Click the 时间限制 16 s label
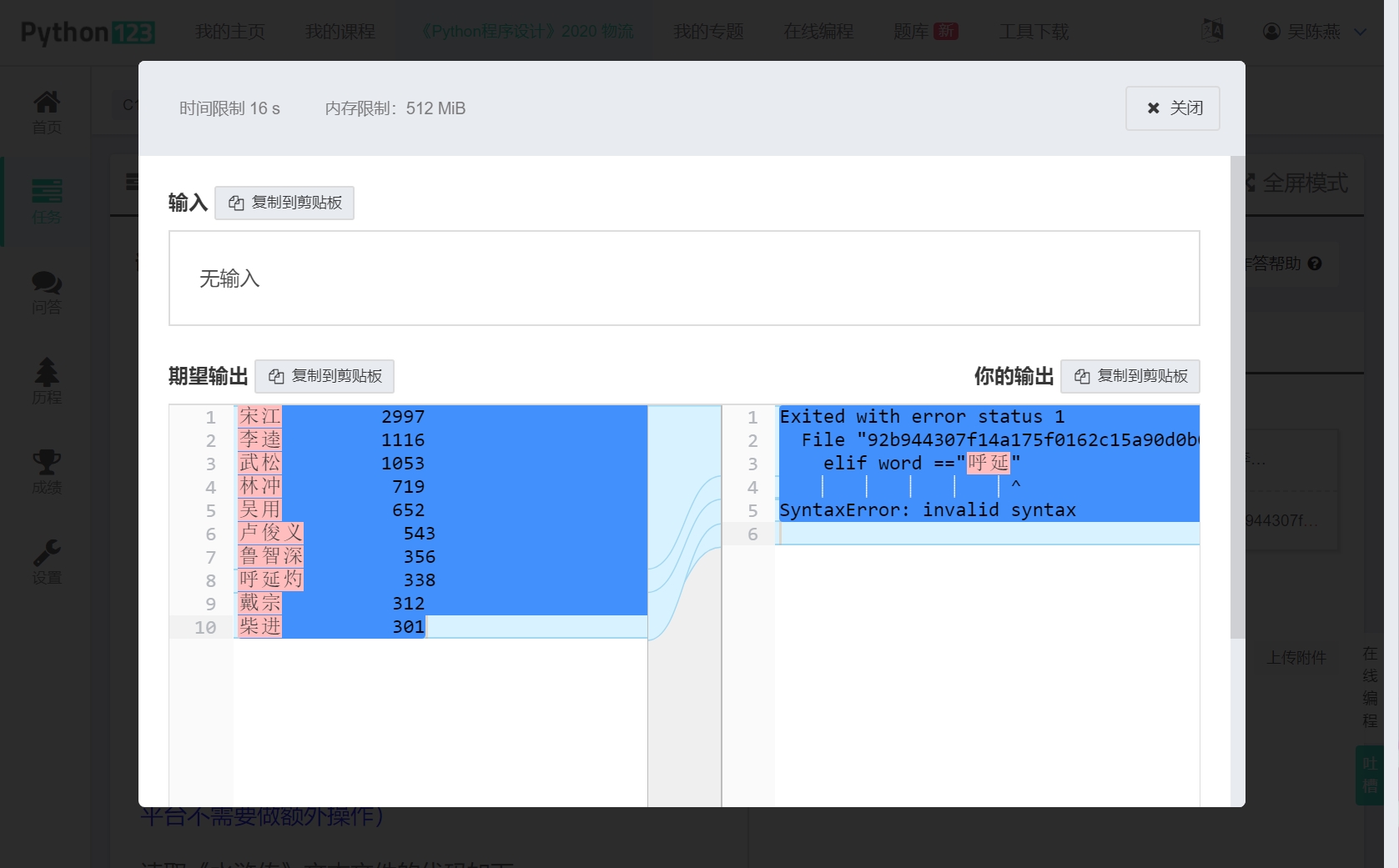The height and width of the screenshot is (868, 1399). click(229, 108)
